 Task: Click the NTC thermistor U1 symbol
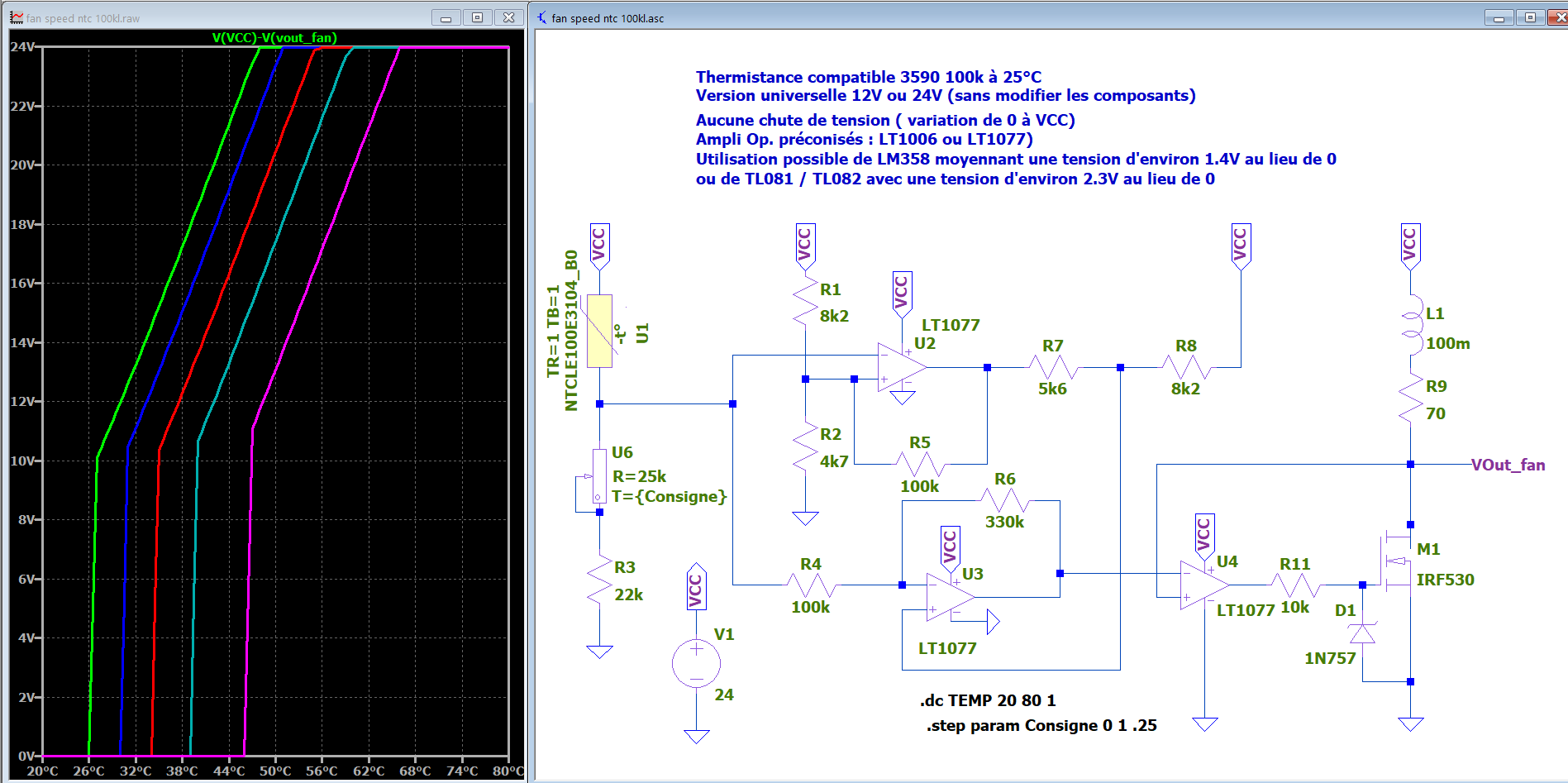(599, 331)
